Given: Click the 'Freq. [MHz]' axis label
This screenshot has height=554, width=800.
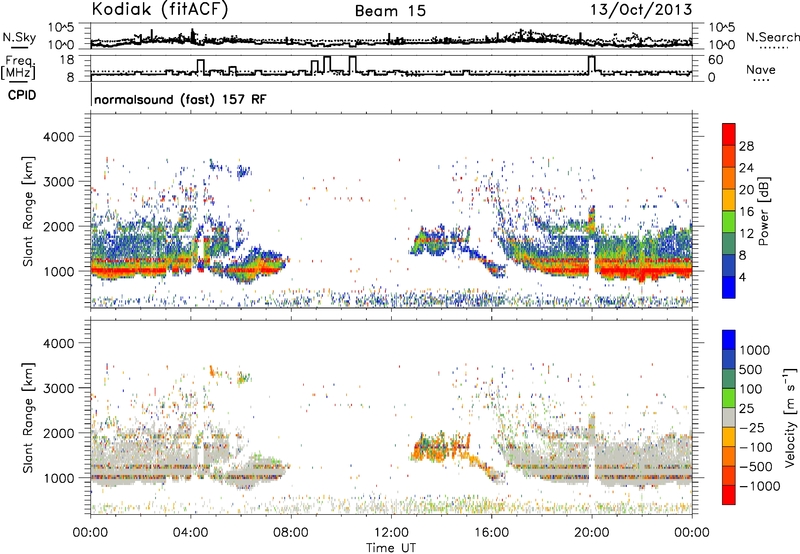Looking at the screenshot, I should (x=20, y=68).
